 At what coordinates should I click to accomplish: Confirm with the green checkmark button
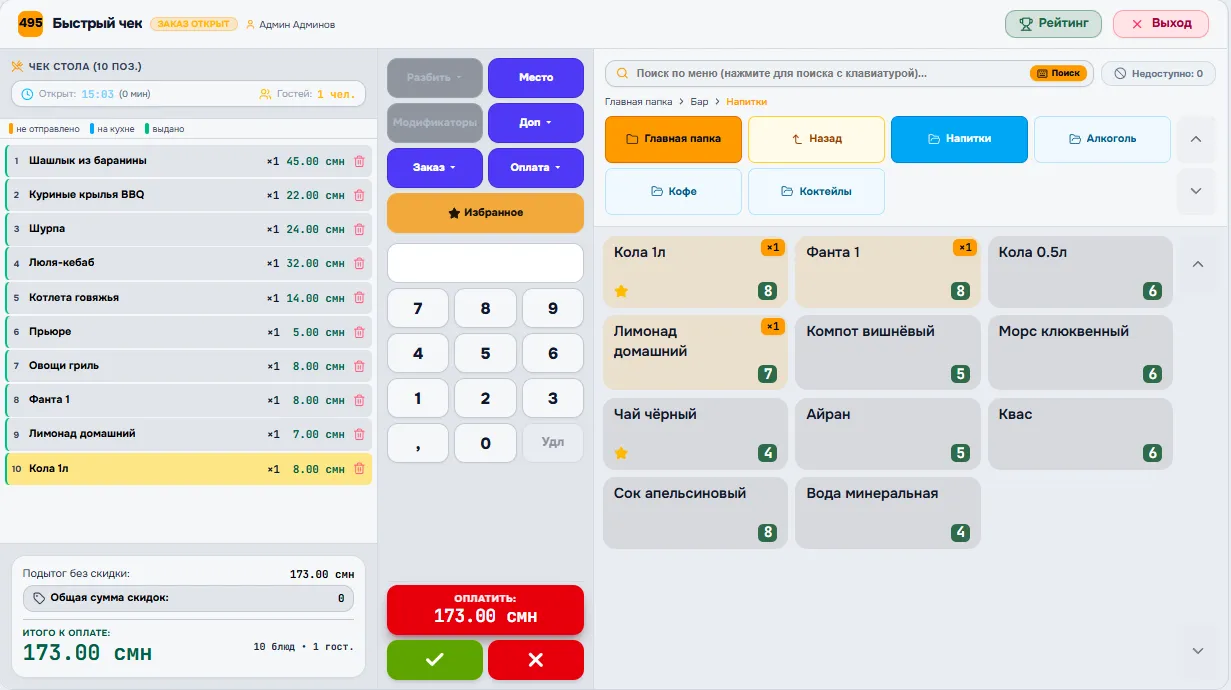pos(435,660)
